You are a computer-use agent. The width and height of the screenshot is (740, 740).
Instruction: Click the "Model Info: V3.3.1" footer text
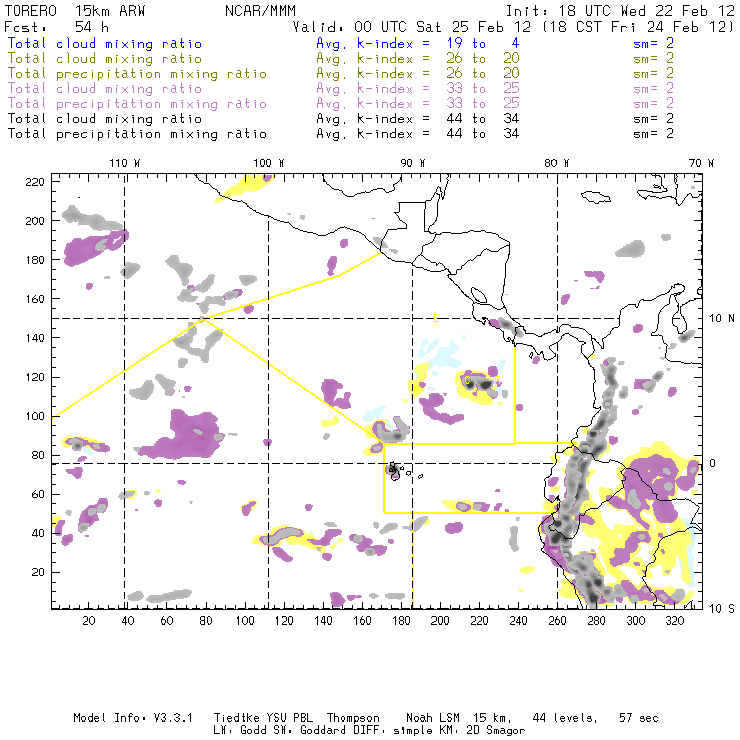(133, 718)
